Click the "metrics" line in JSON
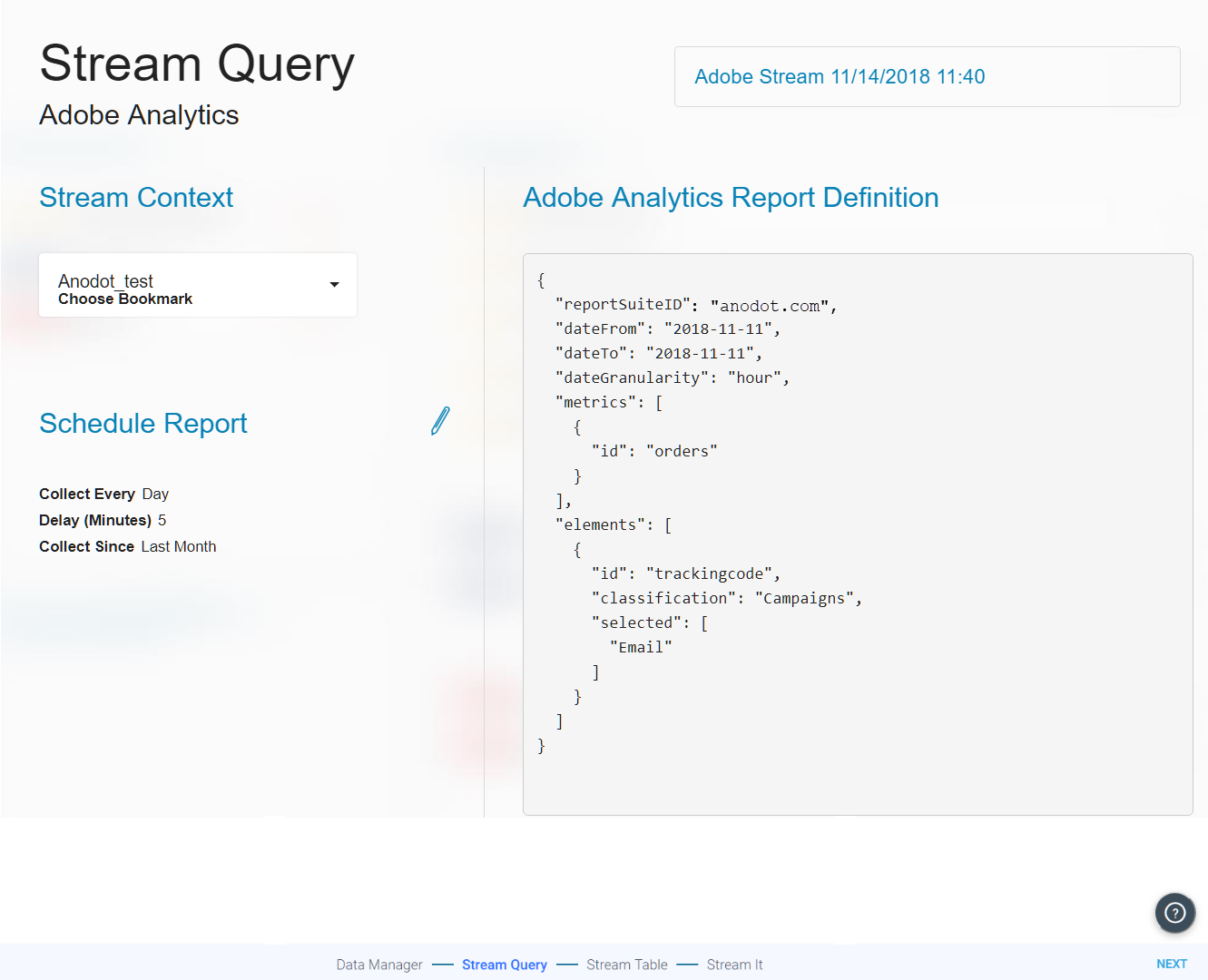Viewport: 1208px width, 980px height. click(x=609, y=403)
